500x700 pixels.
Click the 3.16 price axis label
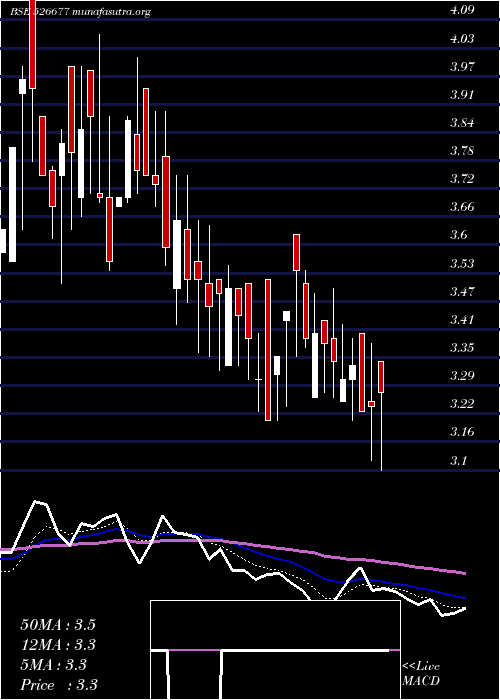tap(462, 432)
